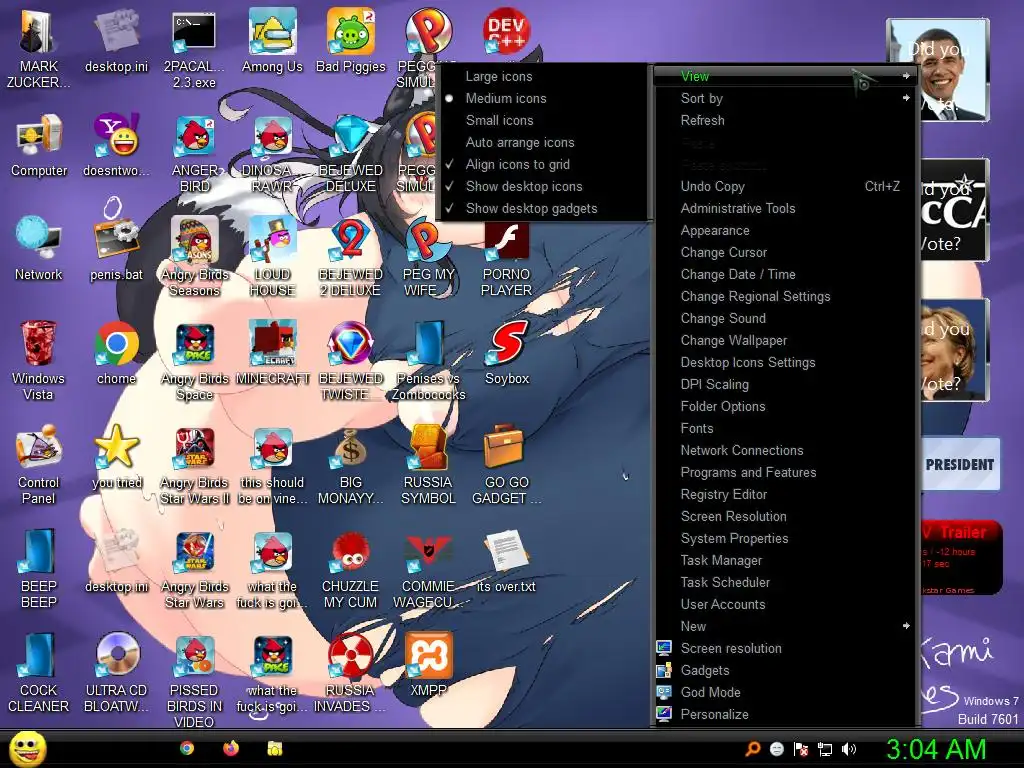Expand the Sort by submenu arrow

[906, 98]
